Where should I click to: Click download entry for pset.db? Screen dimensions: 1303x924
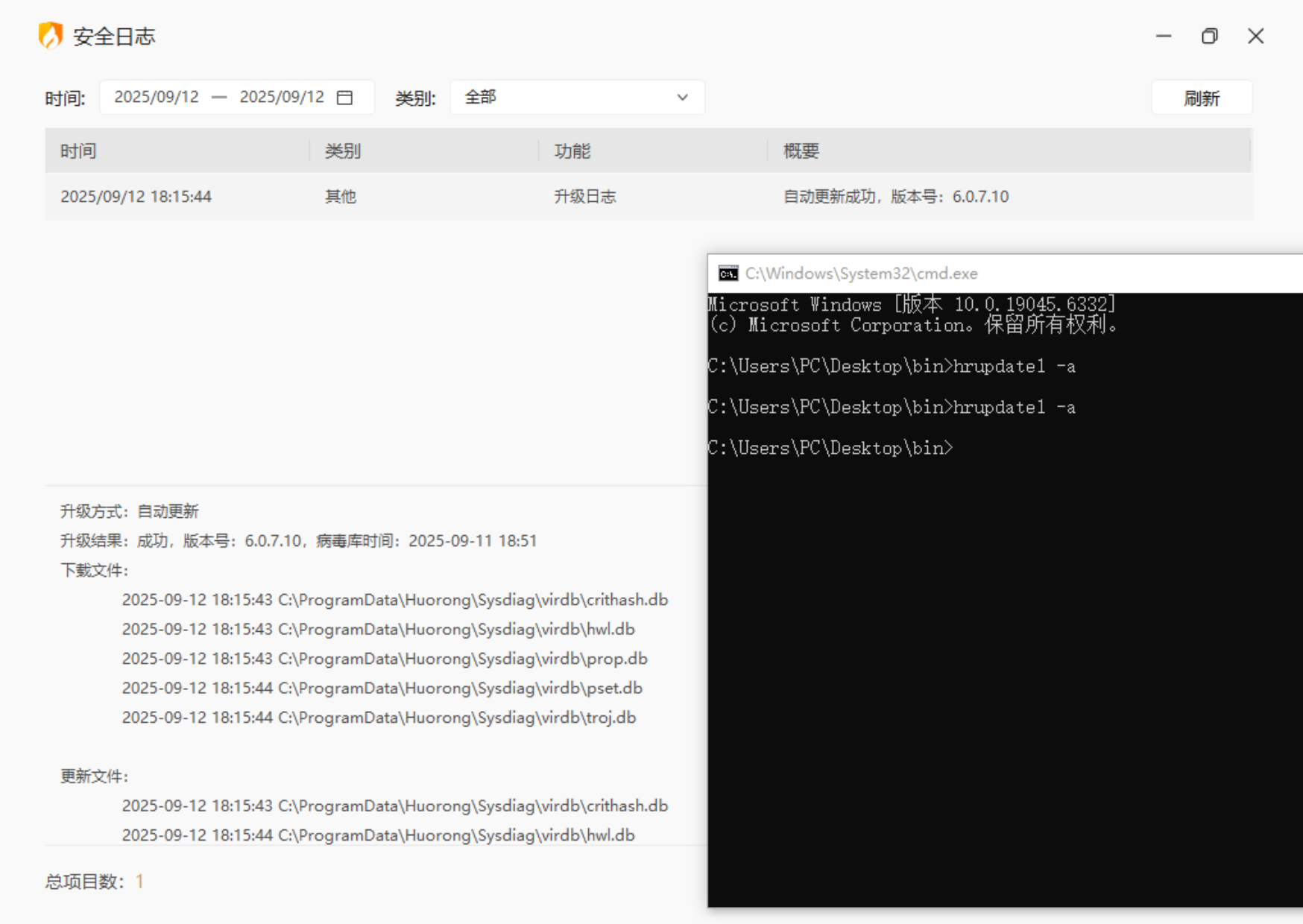(382, 688)
